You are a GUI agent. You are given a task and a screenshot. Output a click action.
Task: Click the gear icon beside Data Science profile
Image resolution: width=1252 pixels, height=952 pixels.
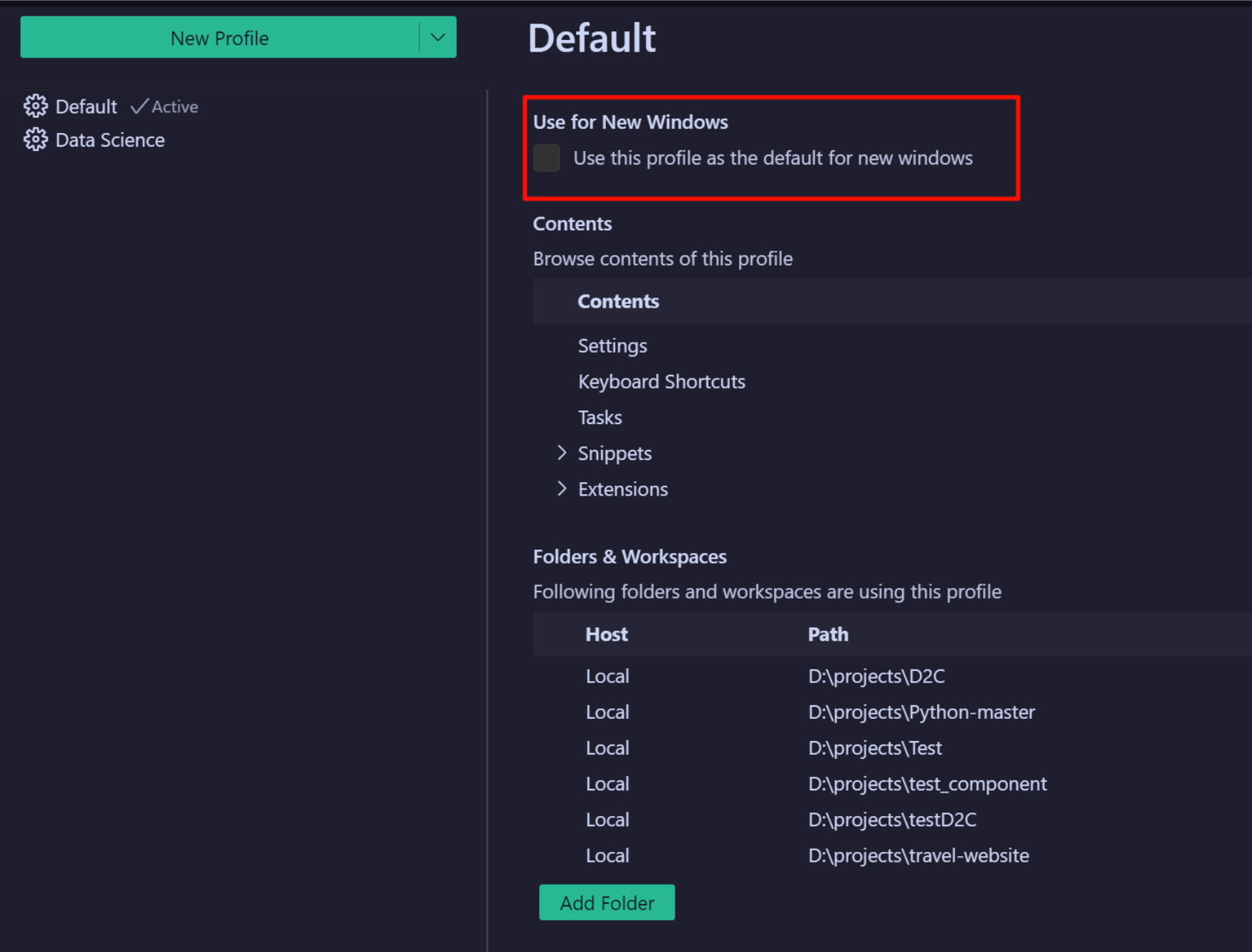pos(35,139)
